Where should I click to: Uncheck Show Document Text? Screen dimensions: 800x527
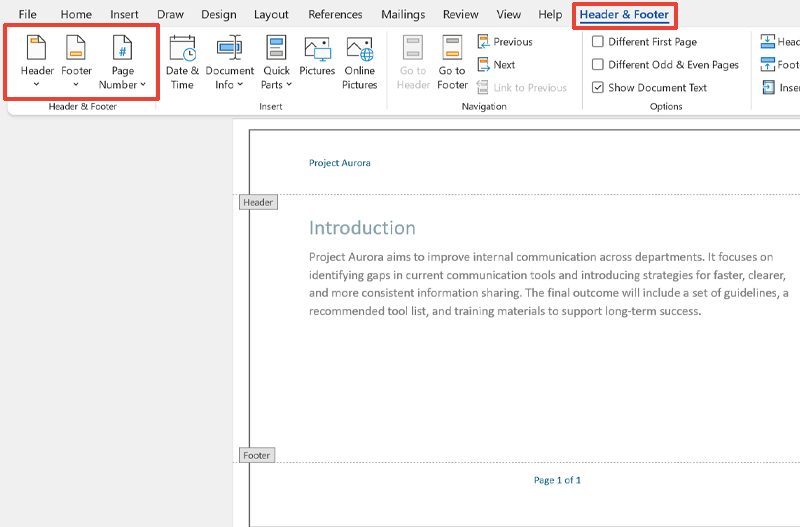[598, 88]
